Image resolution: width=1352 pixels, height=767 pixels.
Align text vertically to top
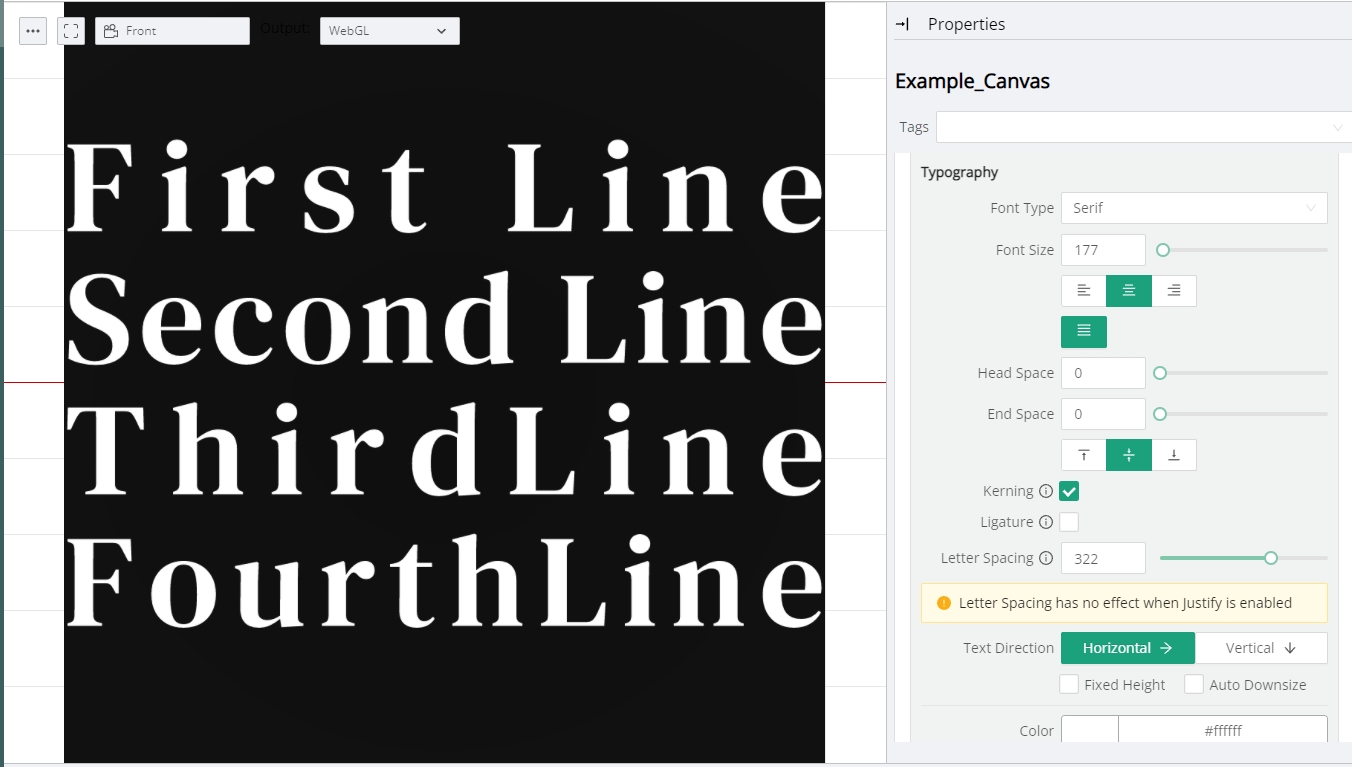pyautogui.click(x=1083, y=455)
